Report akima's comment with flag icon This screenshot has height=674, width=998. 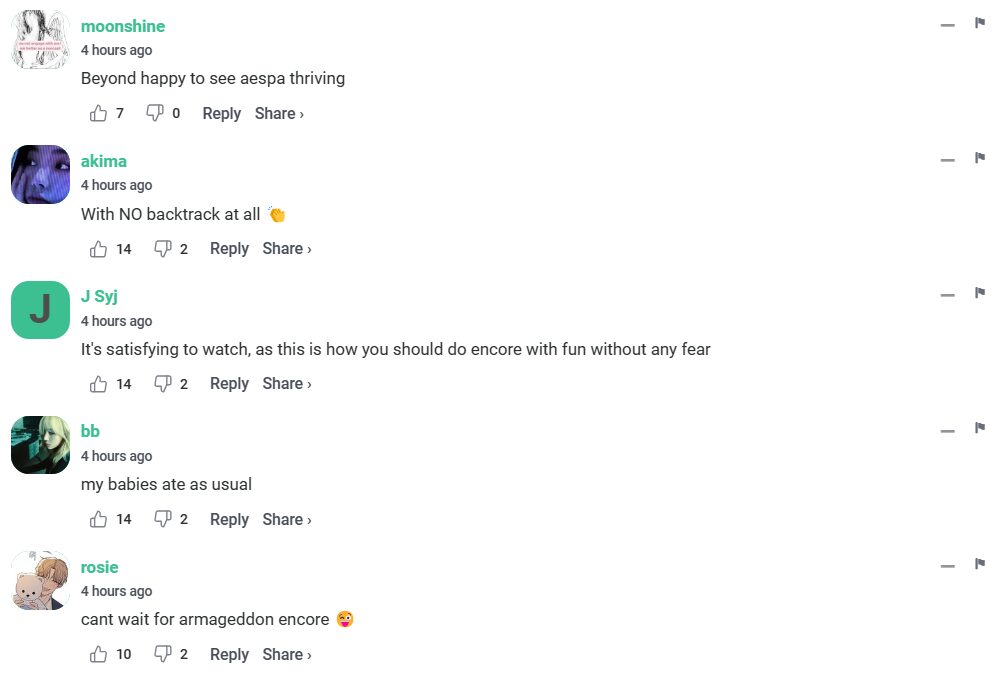[x=980, y=158]
